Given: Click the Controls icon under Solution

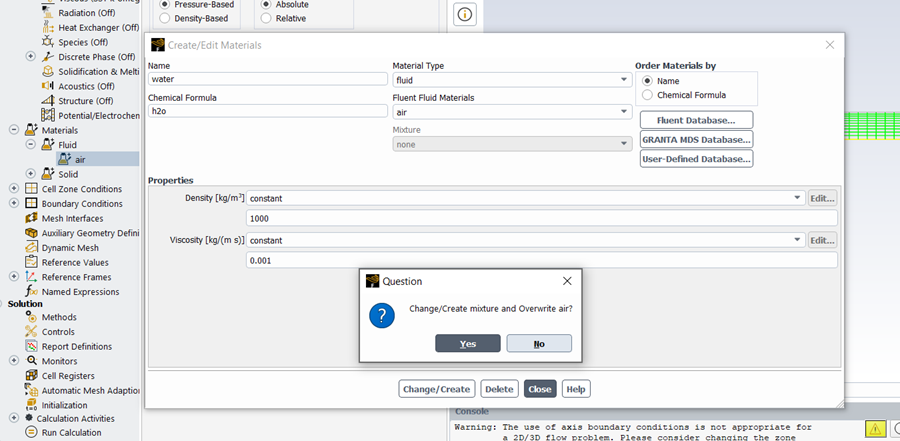Looking at the screenshot, I should coord(32,332).
